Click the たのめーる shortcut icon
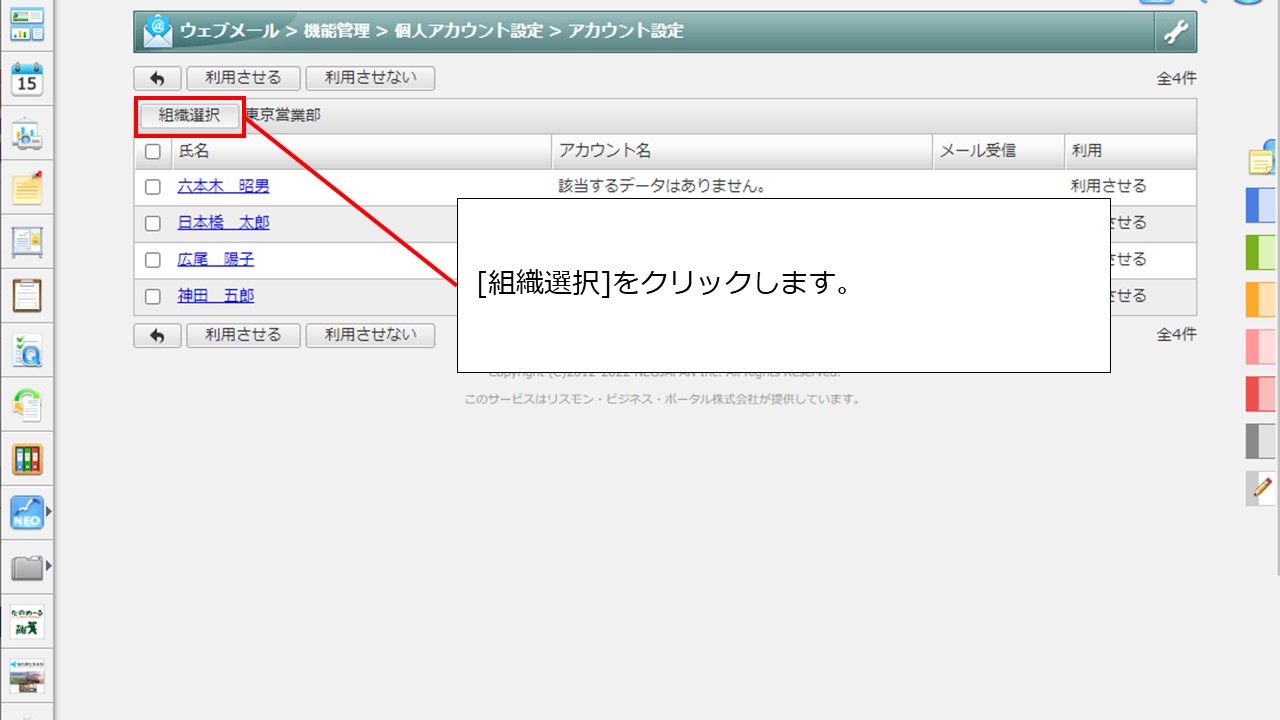This screenshot has width=1280, height=720. pos(27,622)
